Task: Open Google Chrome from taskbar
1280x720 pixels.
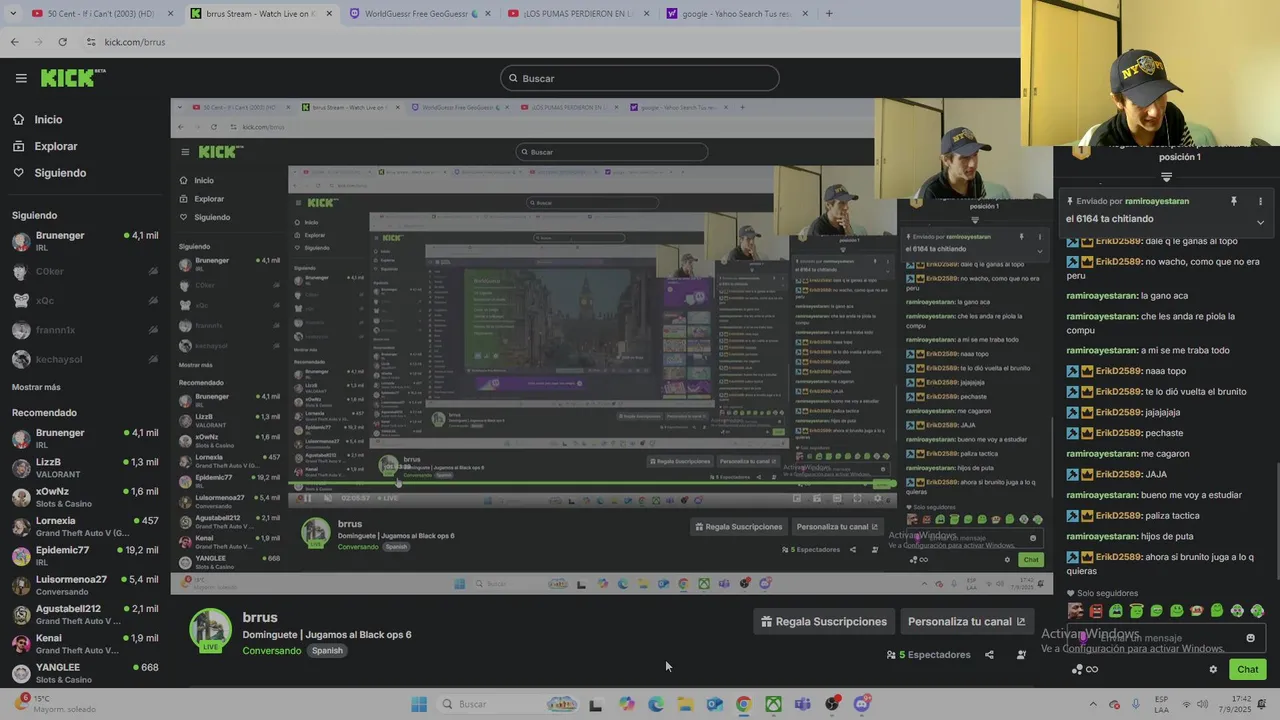Action: [x=743, y=704]
